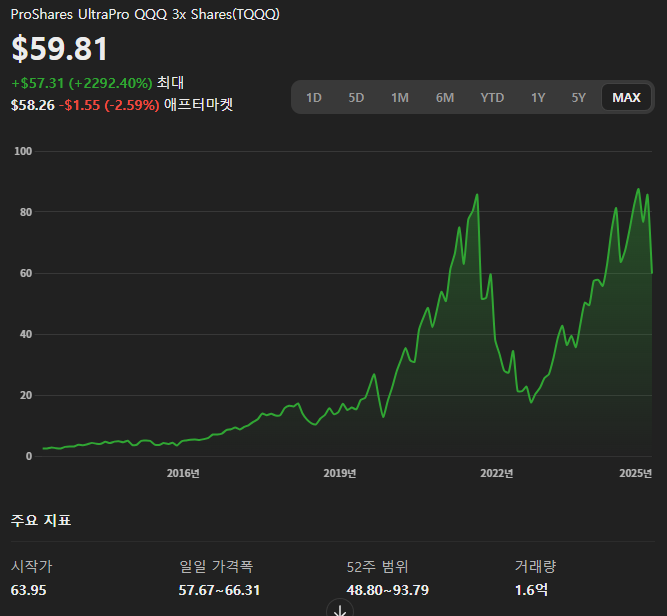This screenshot has width=667, height=616.
Task: Click the 주요 지표 heading
Action: click(x=41, y=520)
